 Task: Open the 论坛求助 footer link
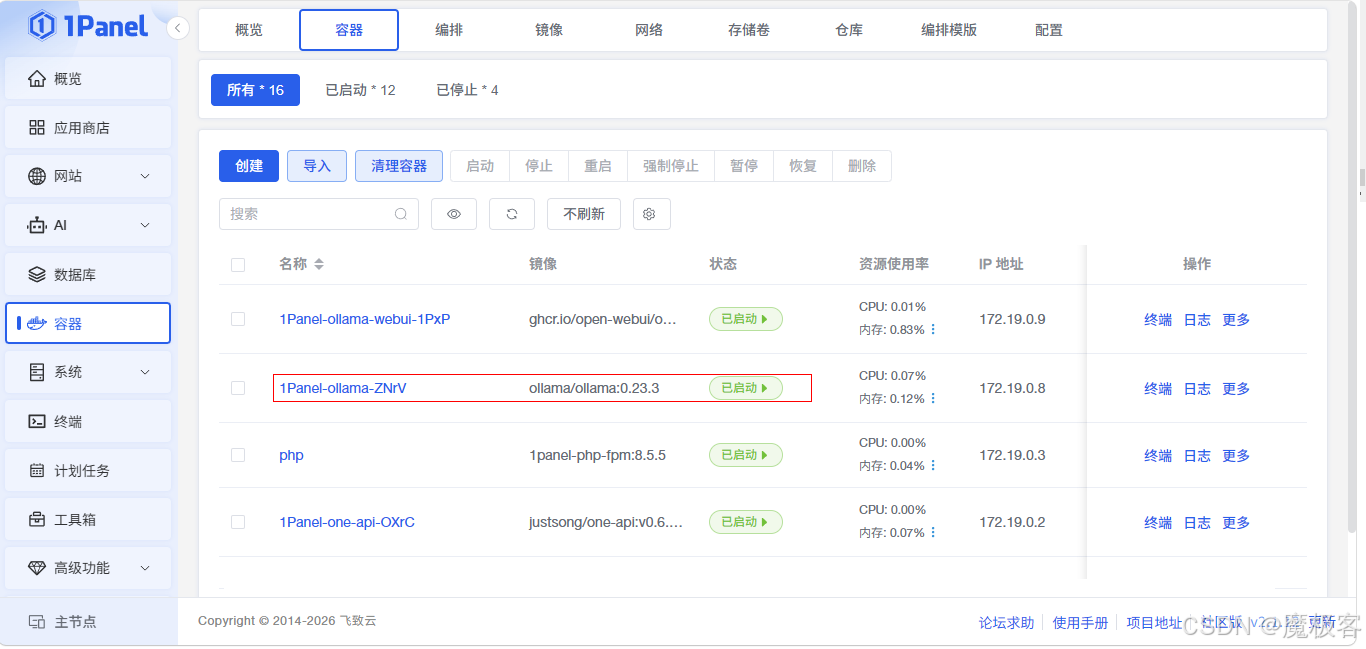(1006, 623)
